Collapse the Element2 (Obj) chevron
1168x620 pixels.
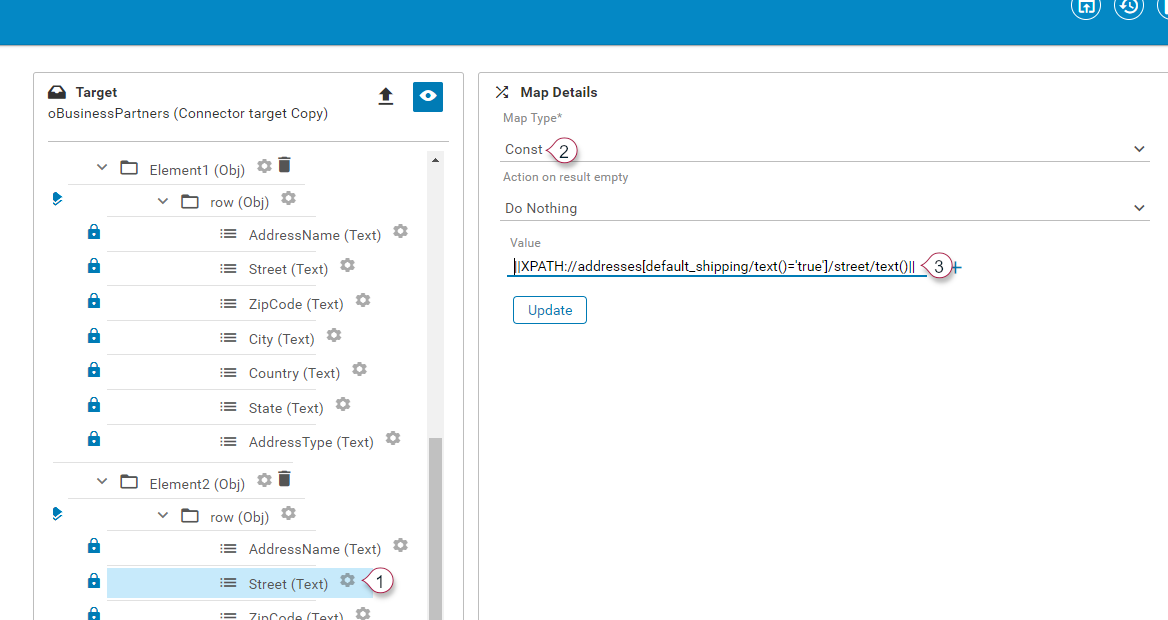coord(101,482)
